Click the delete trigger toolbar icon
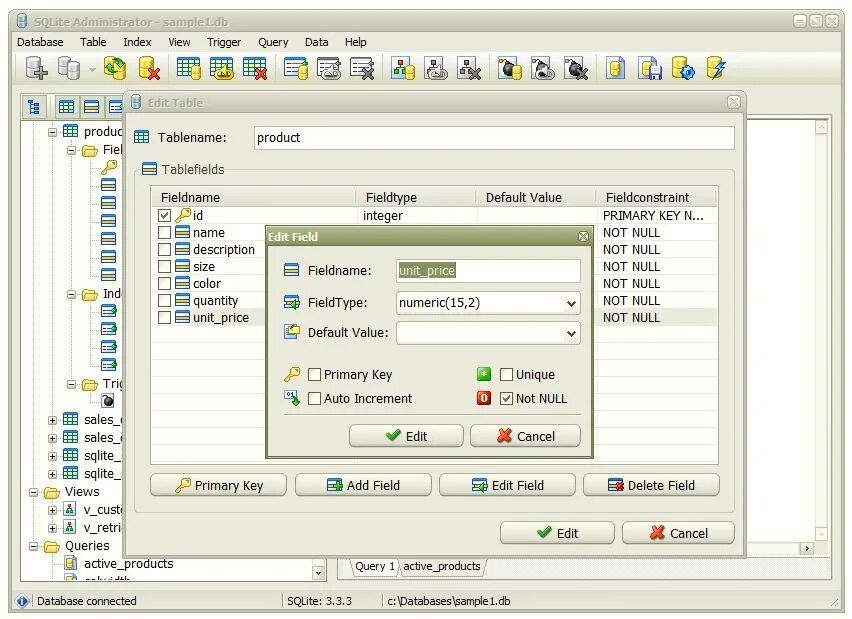 576,68
